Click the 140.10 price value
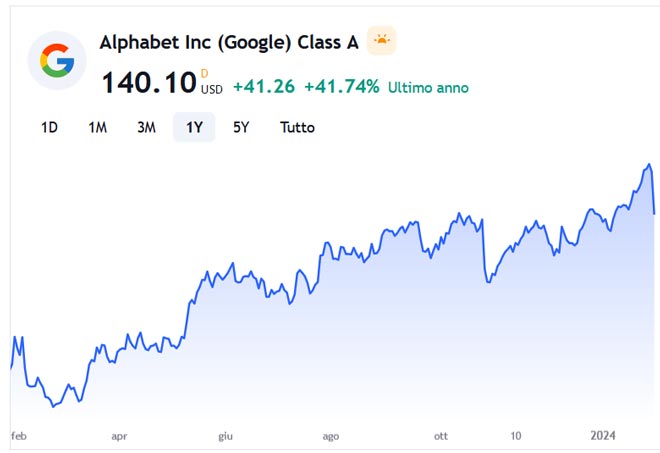This screenshot has height=453, width=660. [x=147, y=83]
